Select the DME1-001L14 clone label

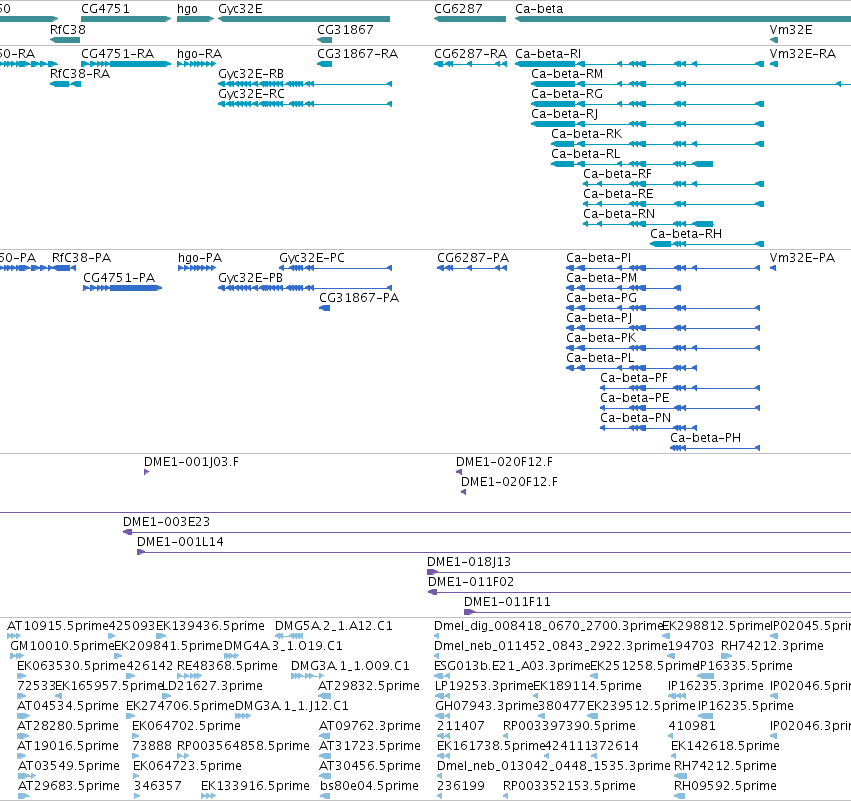click(180, 542)
